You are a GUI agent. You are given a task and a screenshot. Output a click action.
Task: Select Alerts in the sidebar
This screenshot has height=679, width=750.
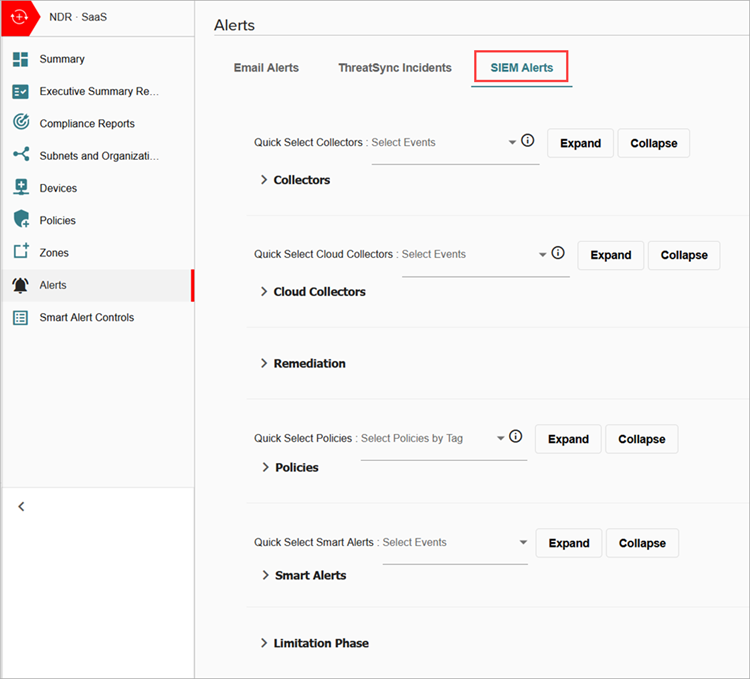(x=96, y=285)
